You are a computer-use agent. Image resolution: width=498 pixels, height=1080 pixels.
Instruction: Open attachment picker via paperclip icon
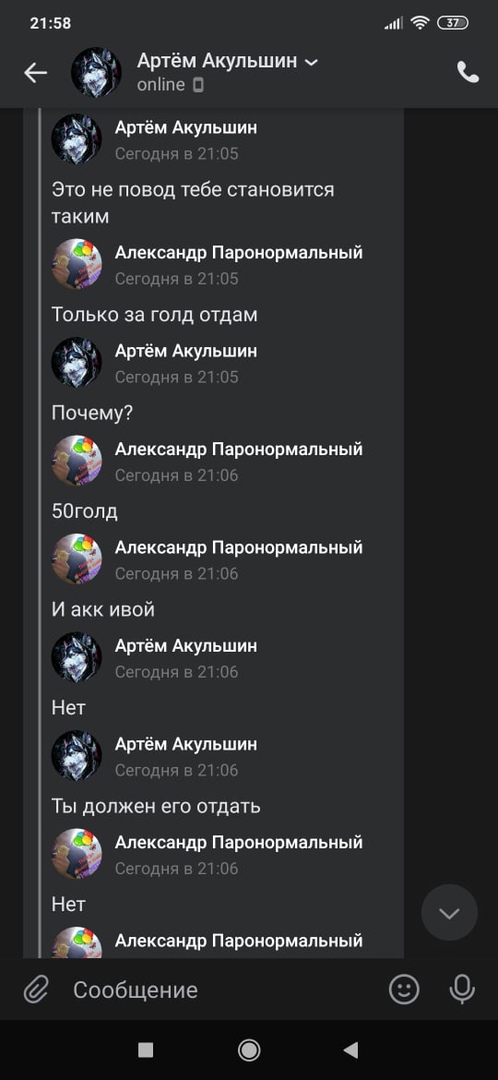click(36, 990)
